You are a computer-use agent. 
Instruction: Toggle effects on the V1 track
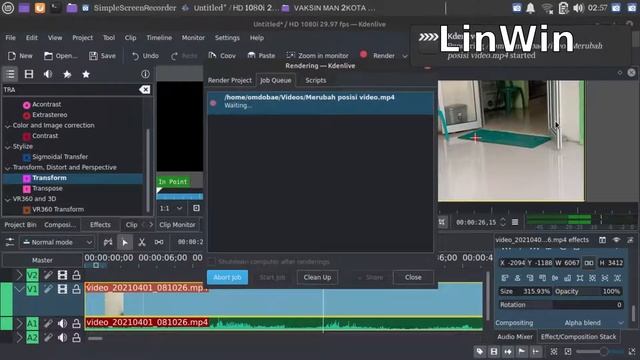(48, 289)
